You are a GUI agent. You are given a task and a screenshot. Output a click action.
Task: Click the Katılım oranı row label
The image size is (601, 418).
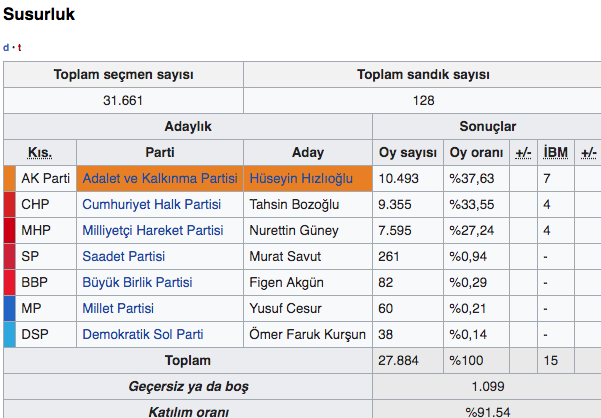click(x=188, y=412)
